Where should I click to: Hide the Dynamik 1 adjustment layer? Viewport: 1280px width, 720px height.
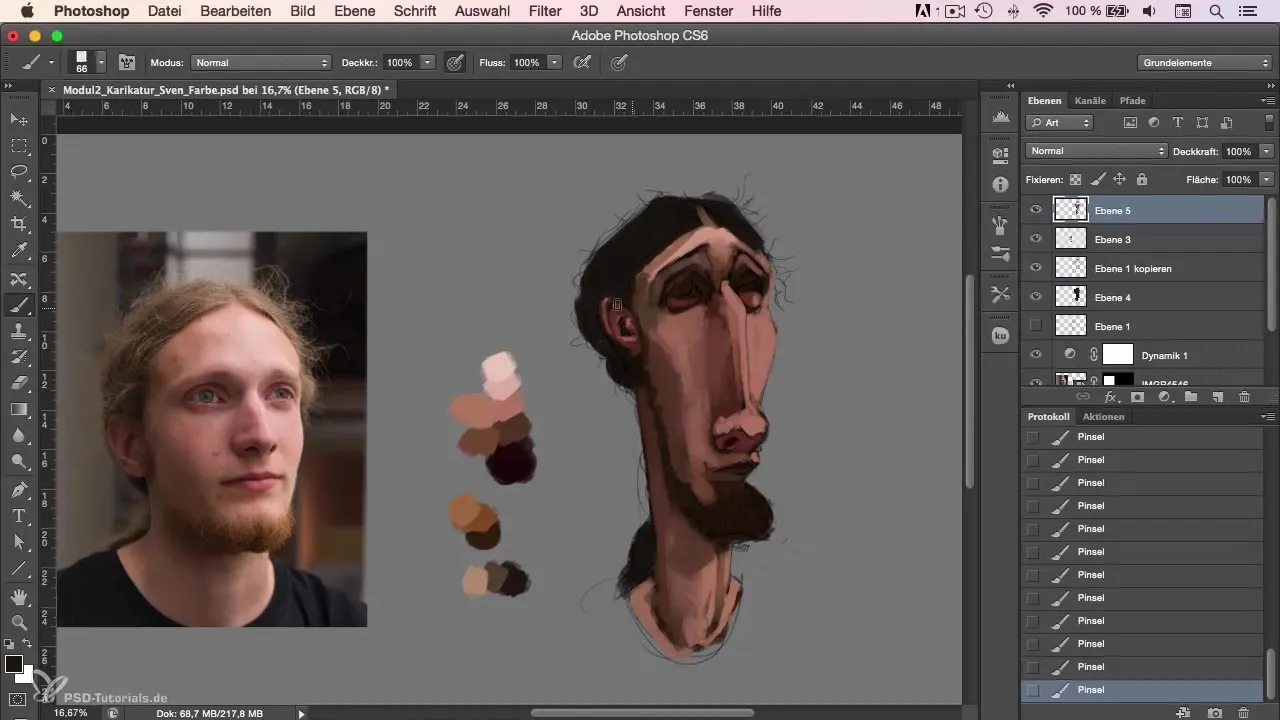[x=1036, y=354]
